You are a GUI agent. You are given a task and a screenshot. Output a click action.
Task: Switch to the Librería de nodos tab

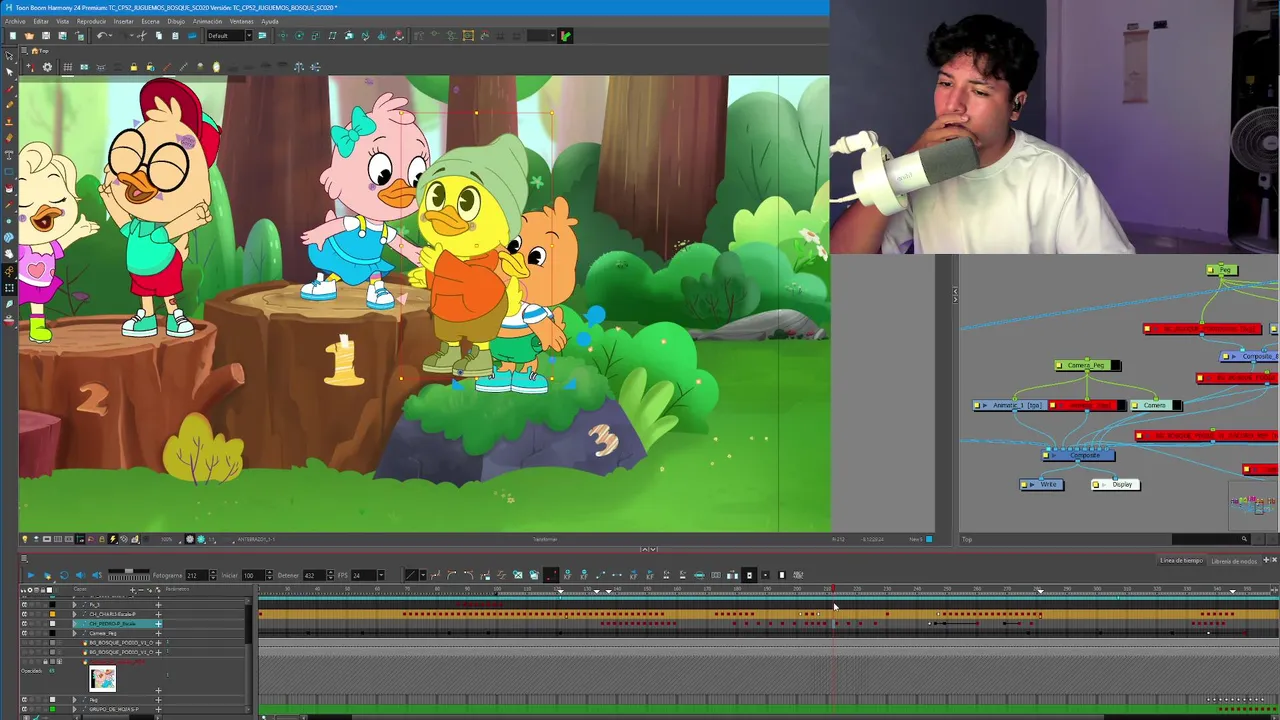(x=1234, y=561)
